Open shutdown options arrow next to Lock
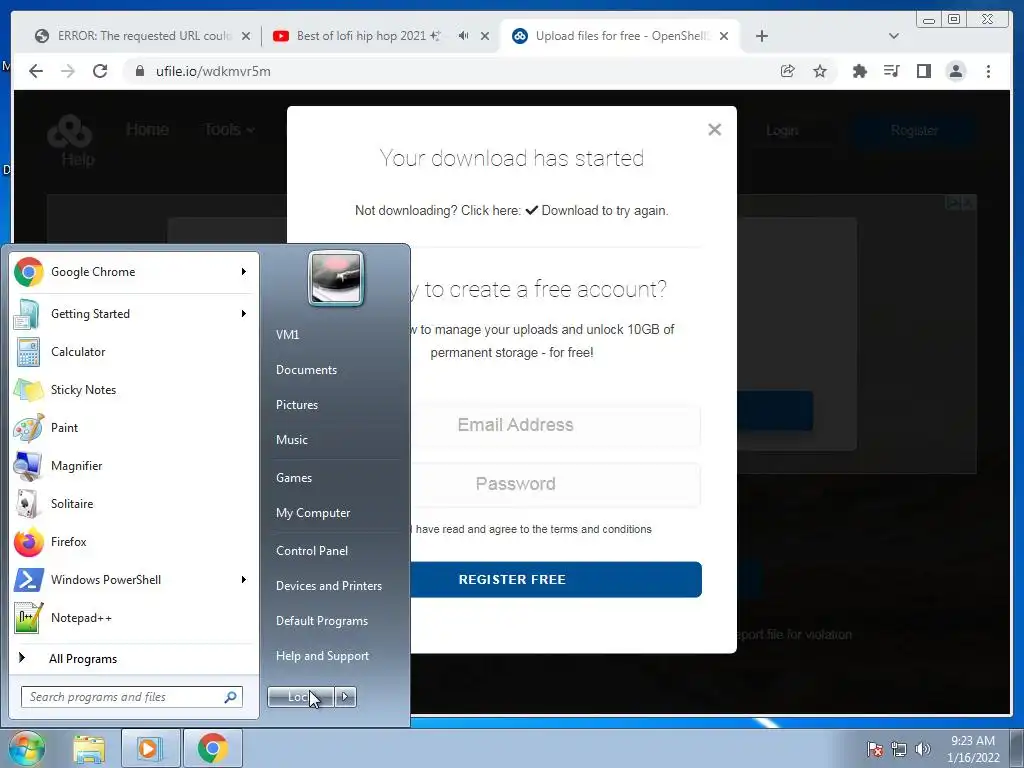Screen dimensions: 1024x768 [345, 697]
